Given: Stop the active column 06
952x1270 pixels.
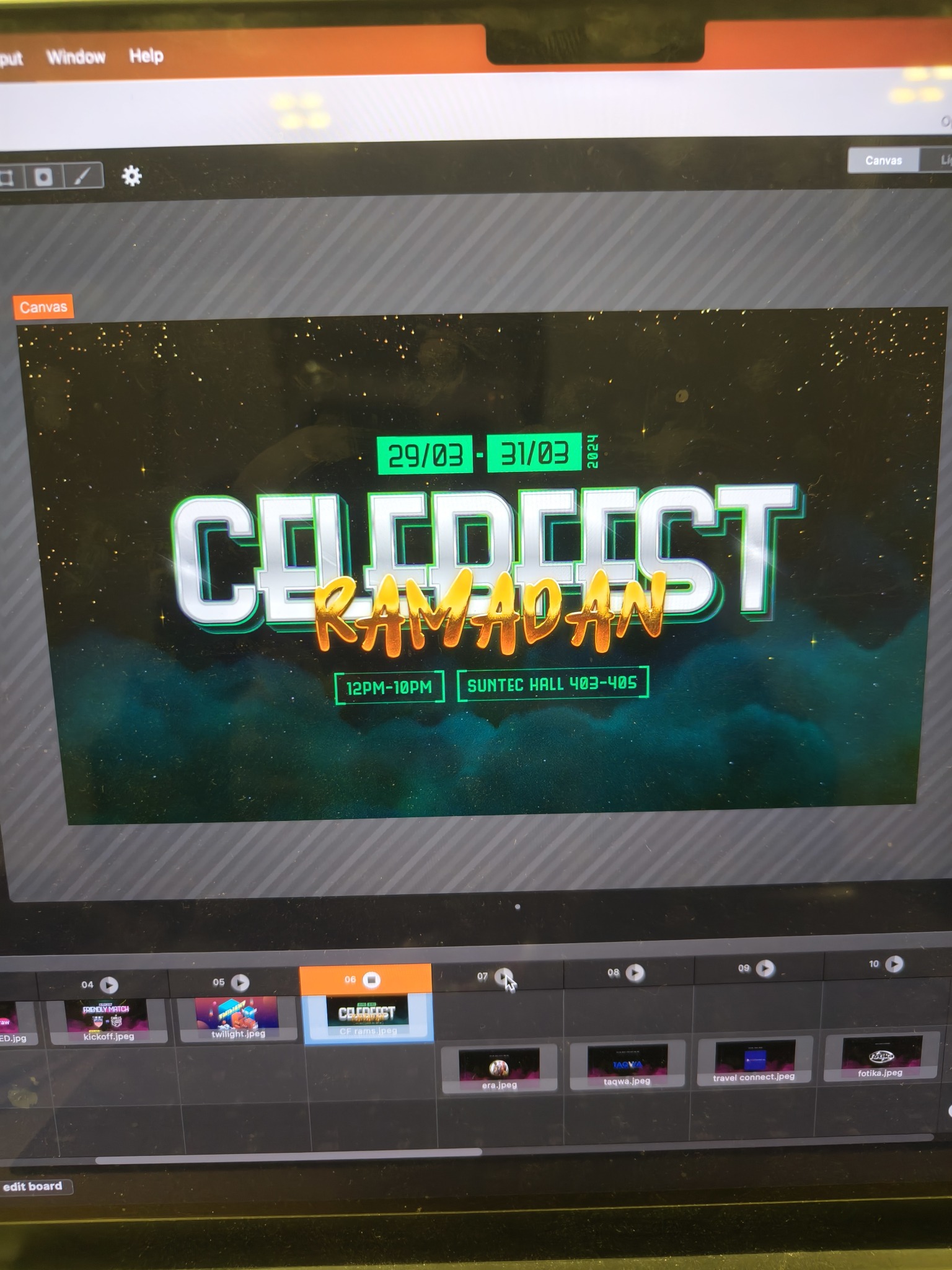Looking at the screenshot, I should point(371,980).
